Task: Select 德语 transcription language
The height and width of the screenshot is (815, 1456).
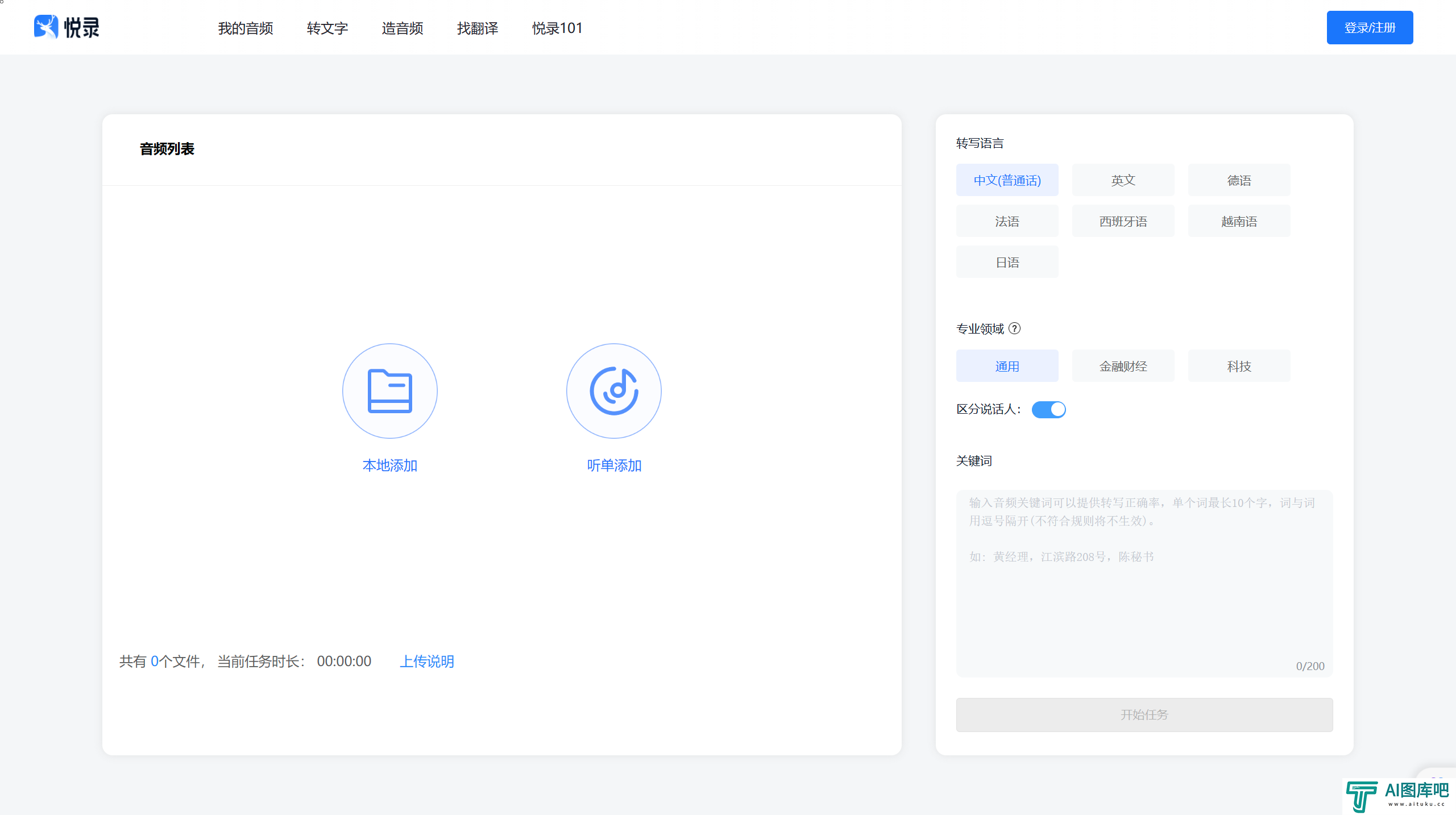Action: point(1239,180)
